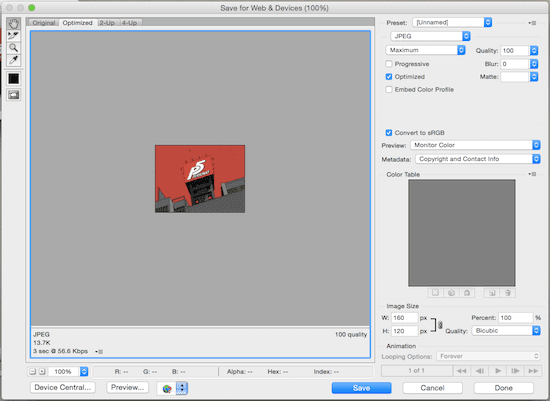Click the zoom in plus button
This screenshot has height=401, width=550.
click(x=42, y=371)
